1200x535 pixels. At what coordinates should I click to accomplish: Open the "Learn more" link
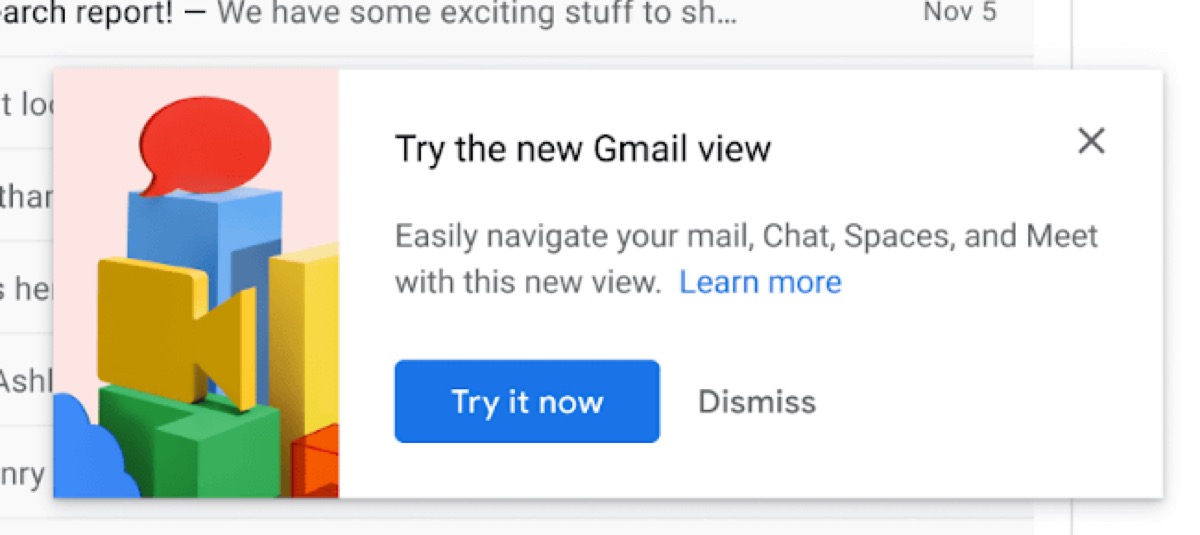pyautogui.click(x=760, y=282)
